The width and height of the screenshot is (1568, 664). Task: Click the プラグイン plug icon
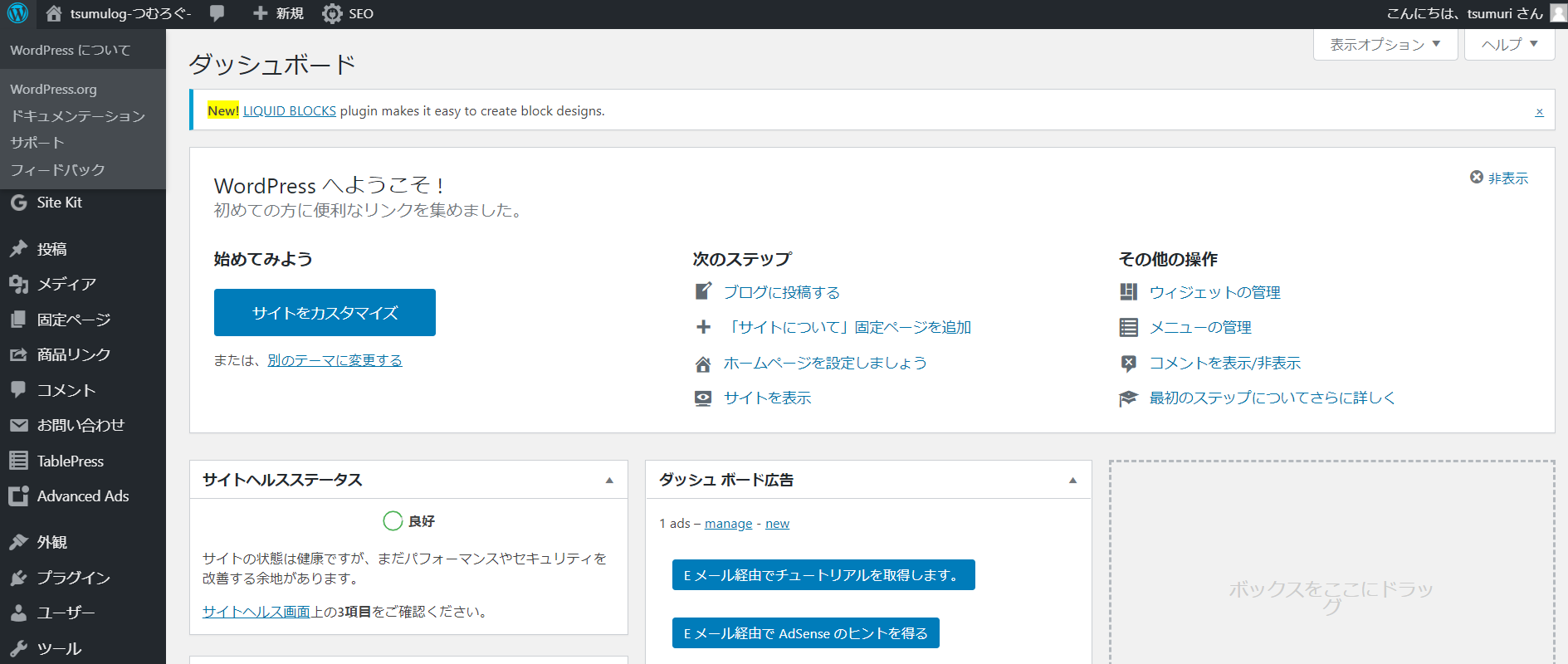coord(18,578)
